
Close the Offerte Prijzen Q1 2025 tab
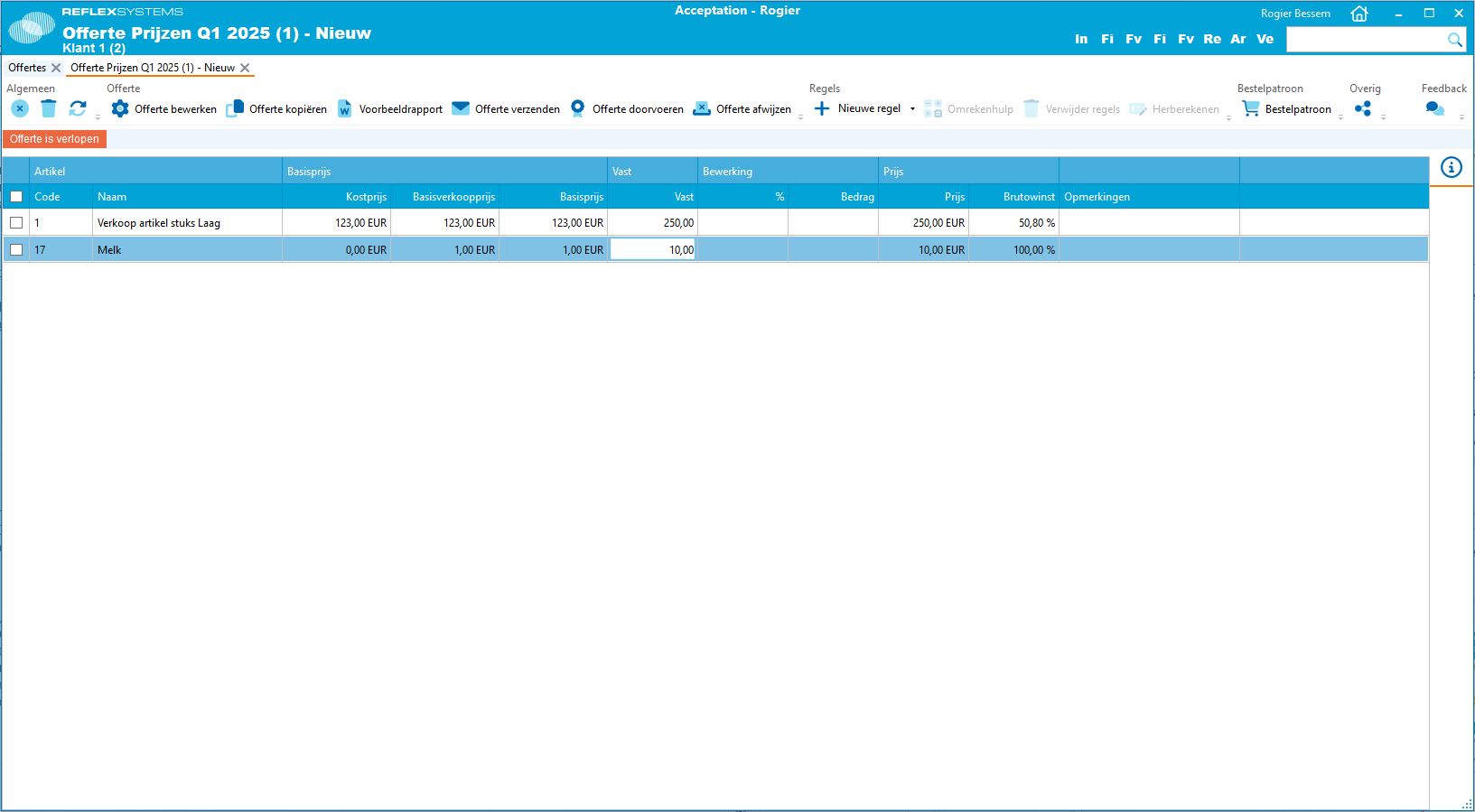(x=245, y=68)
